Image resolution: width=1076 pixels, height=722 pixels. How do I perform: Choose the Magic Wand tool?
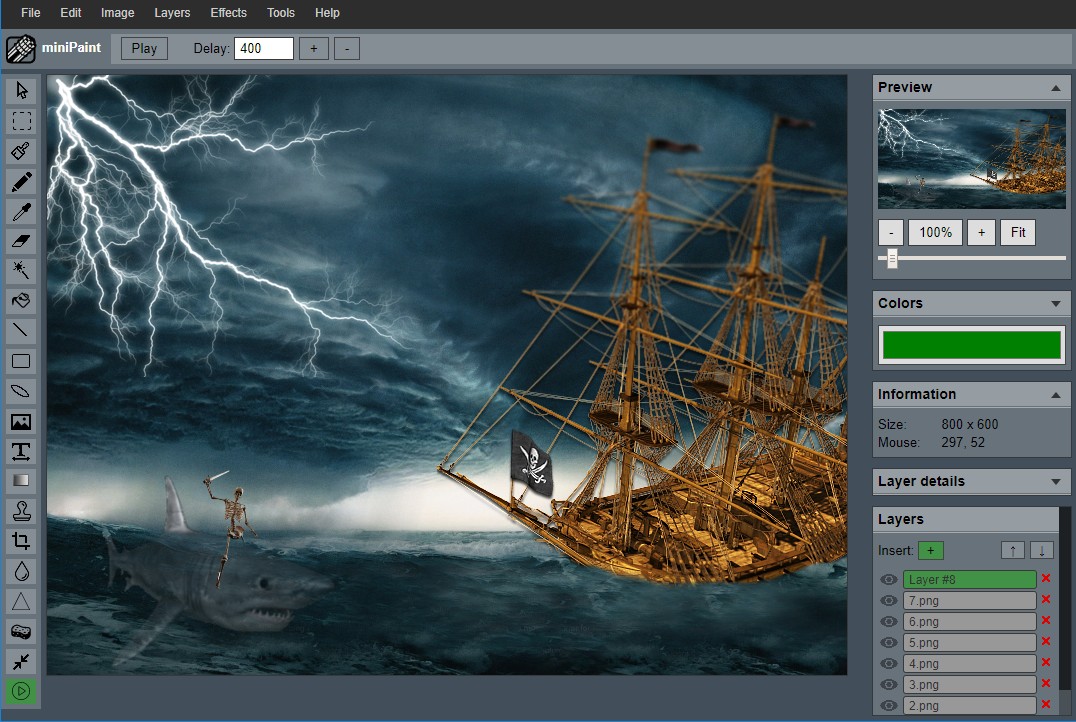click(x=21, y=271)
